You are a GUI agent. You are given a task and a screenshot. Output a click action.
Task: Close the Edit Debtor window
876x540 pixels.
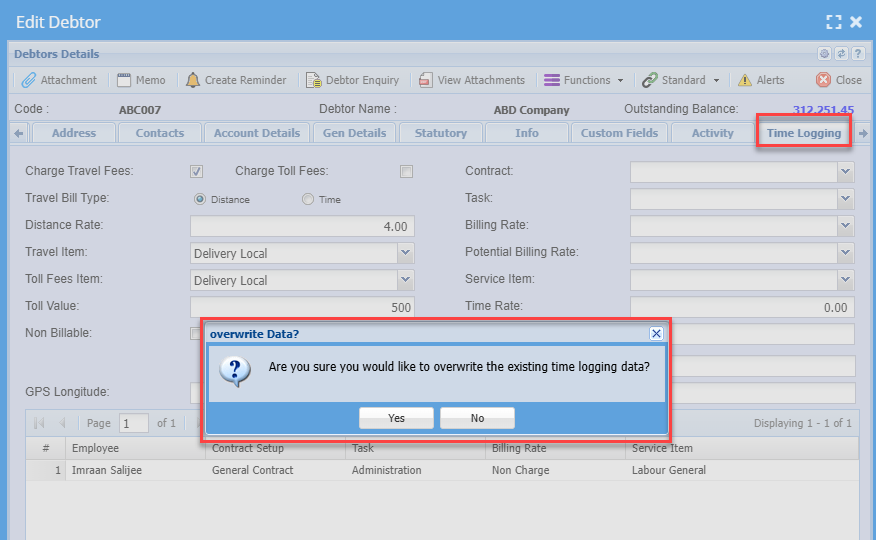(x=856, y=22)
